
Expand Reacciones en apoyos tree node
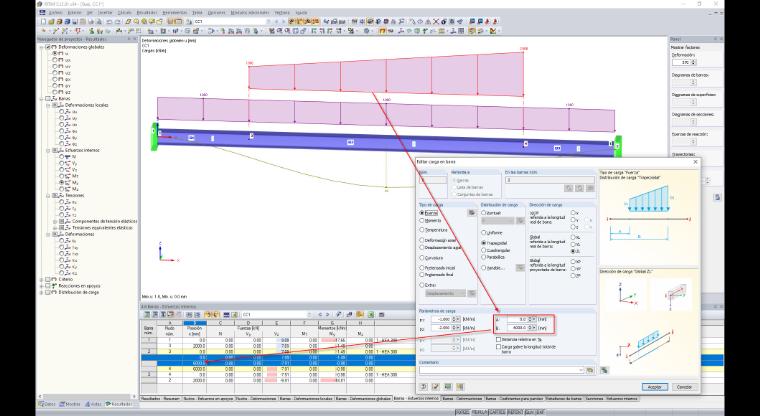(42, 286)
